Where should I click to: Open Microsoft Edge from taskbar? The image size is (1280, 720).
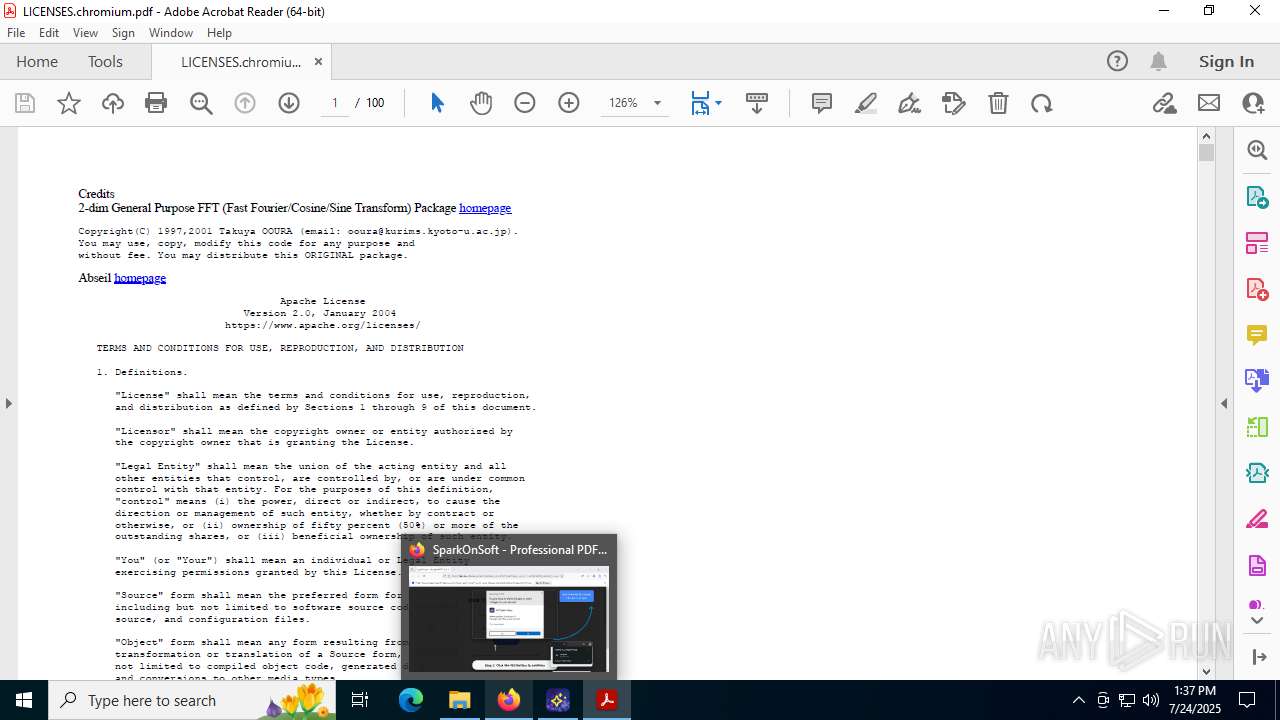(x=411, y=700)
